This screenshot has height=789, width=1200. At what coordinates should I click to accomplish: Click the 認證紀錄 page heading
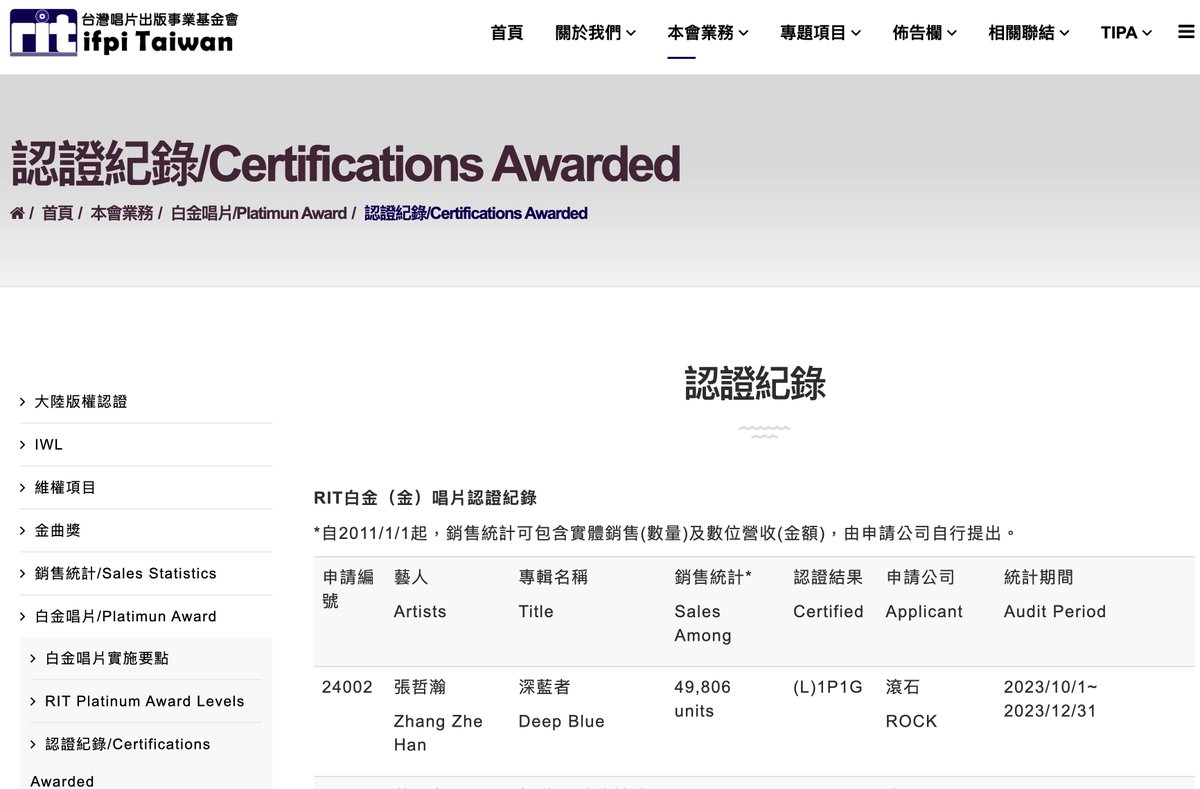click(x=755, y=383)
